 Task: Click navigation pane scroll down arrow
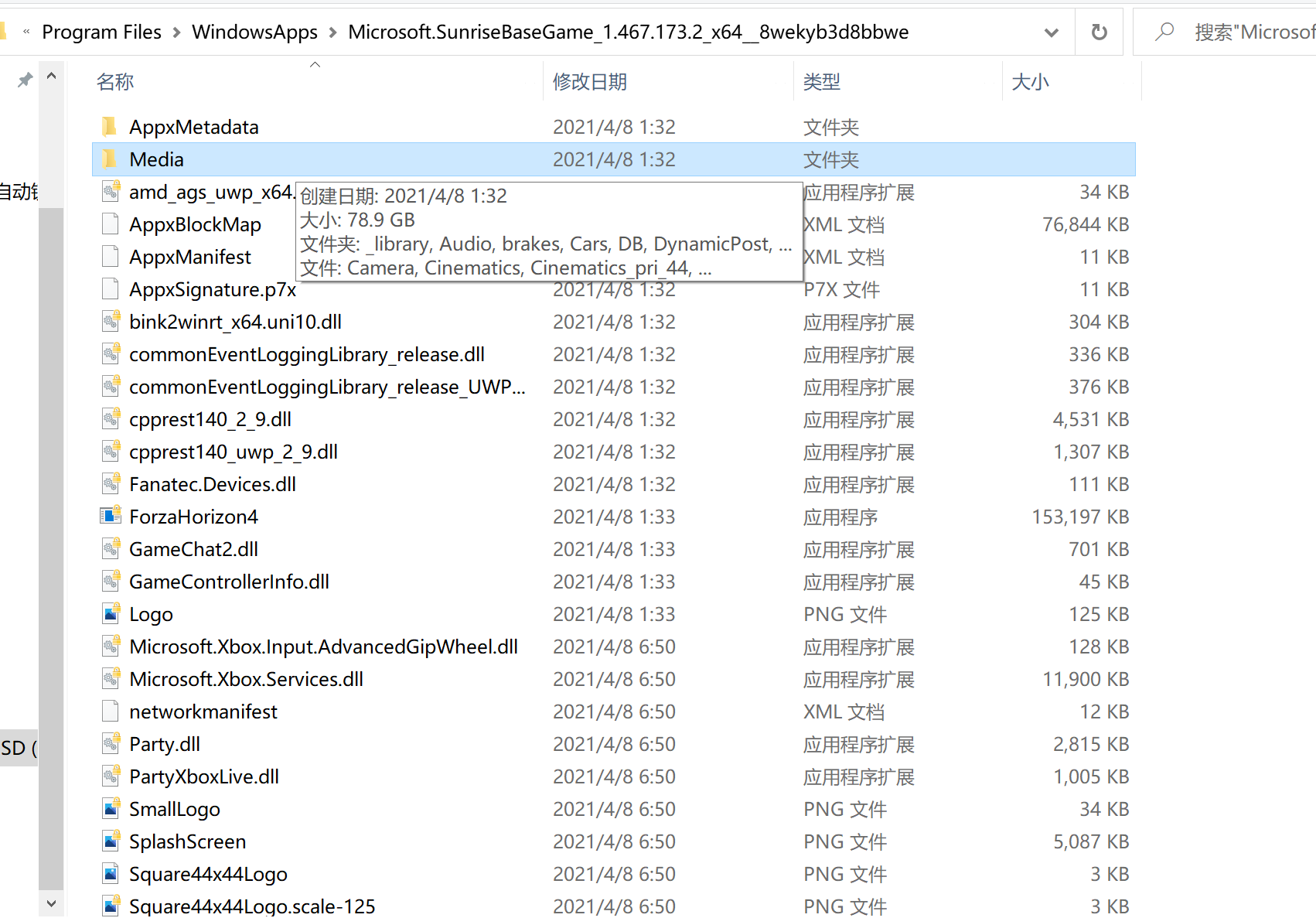[51, 903]
